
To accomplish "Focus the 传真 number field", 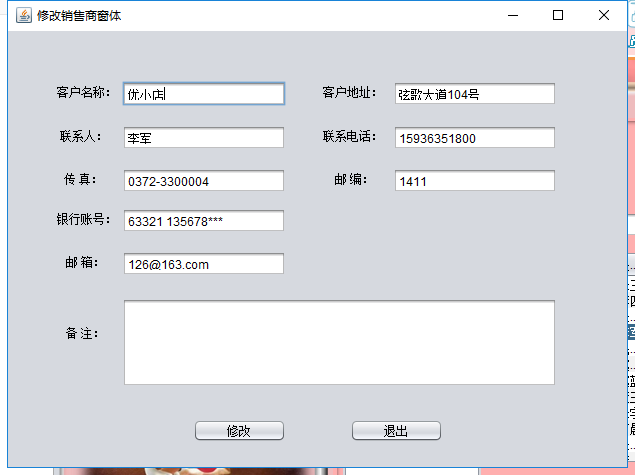I will click(x=204, y=181).
